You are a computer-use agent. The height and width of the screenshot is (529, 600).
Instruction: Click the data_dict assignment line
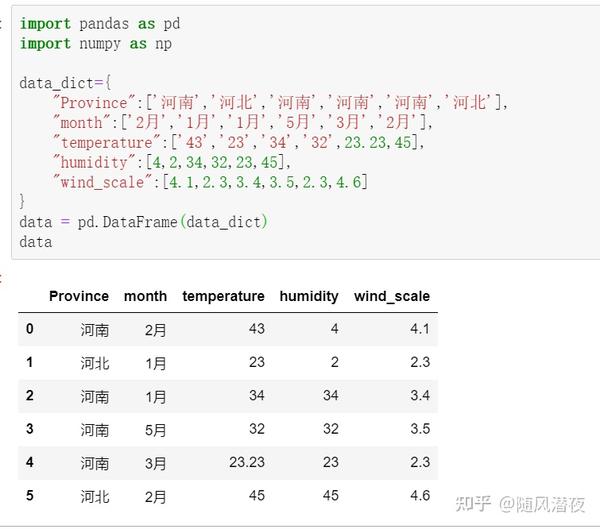[65, 83]
